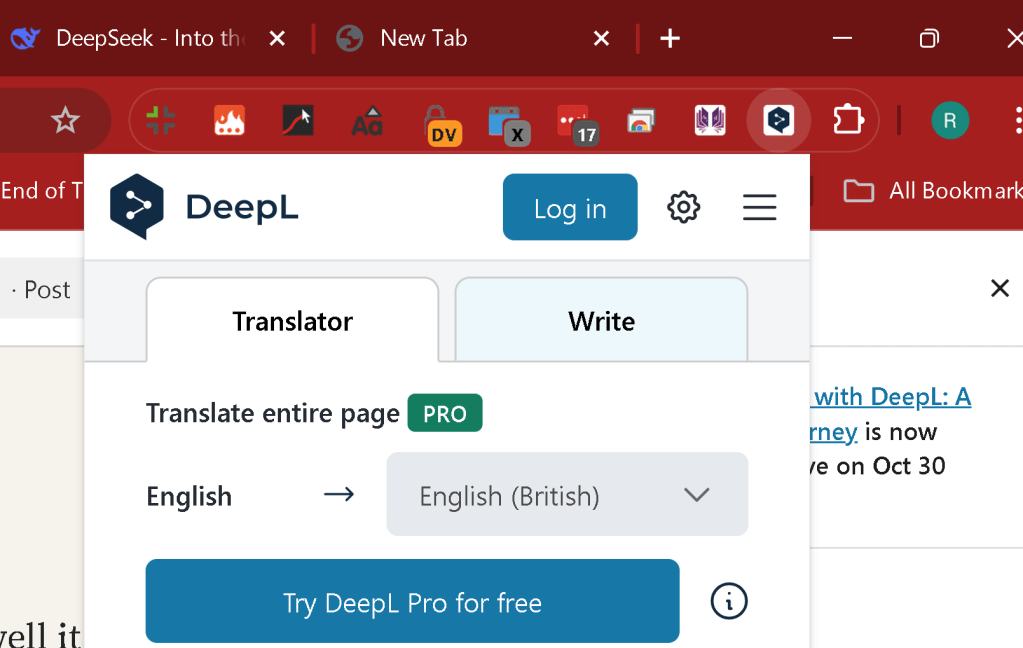The height and width of the screenshot is (648, 1023).
Task: Open DeepL settings gear
Action: coord(683,208)
